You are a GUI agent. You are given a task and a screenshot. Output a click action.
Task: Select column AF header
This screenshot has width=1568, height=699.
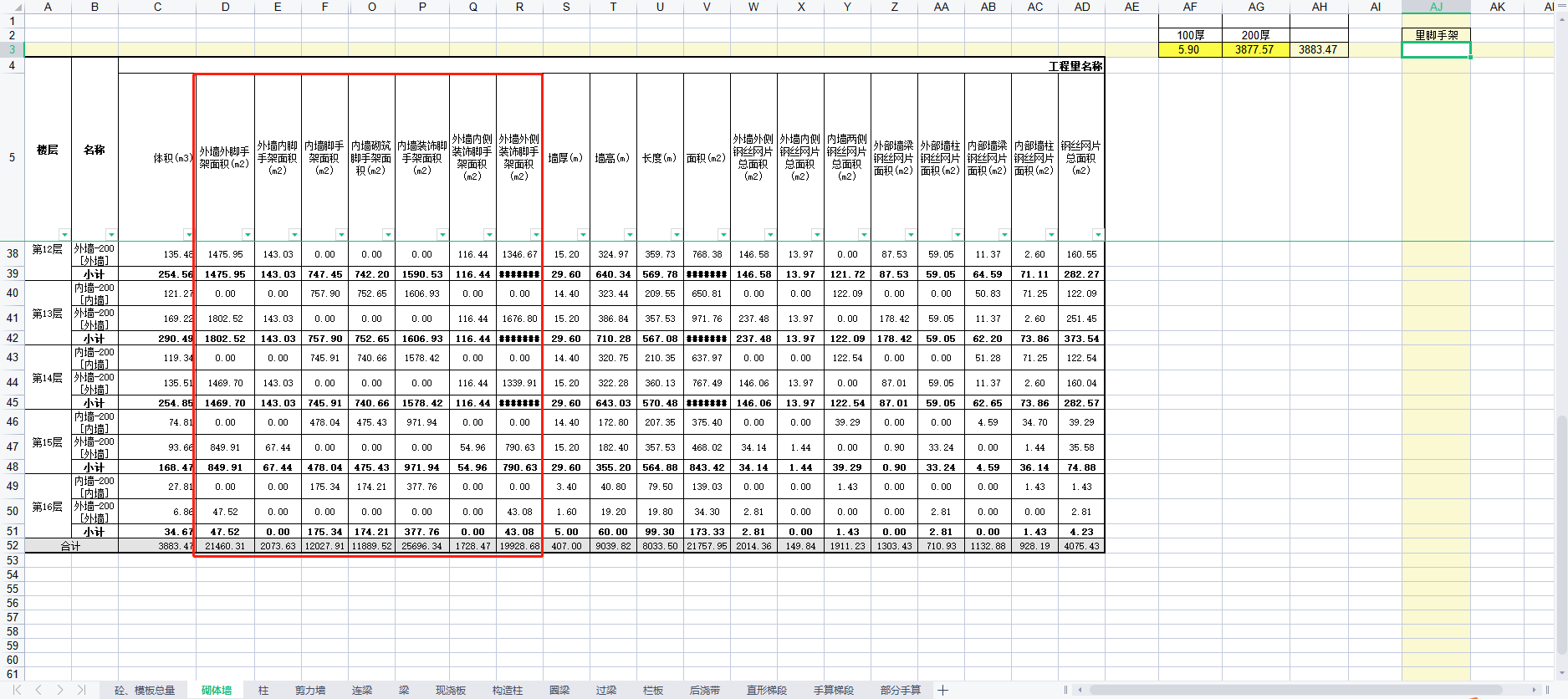pyautogui.click(x=1190, y=7)
